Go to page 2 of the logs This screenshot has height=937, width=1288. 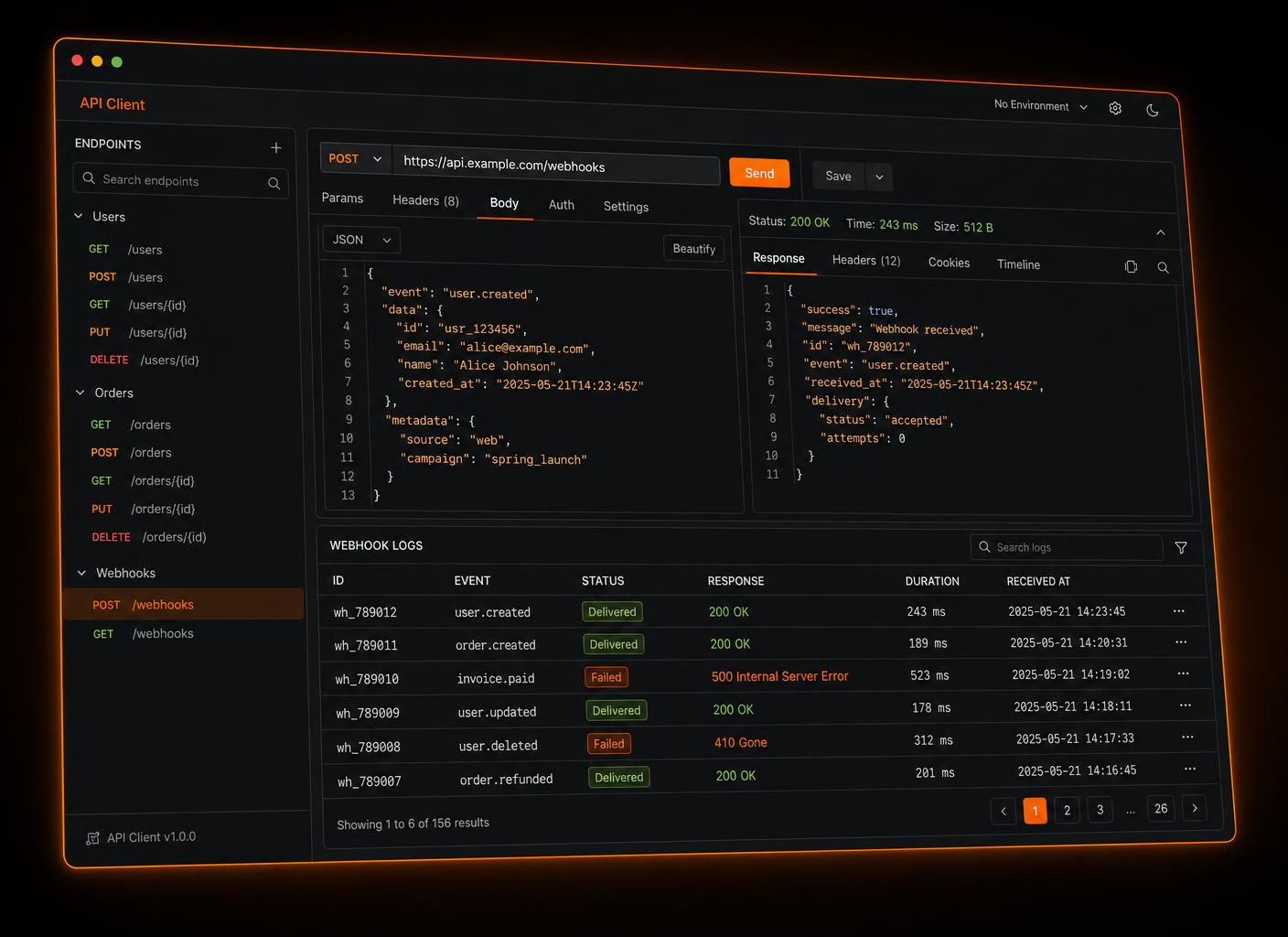click(x=1067, y=810)
